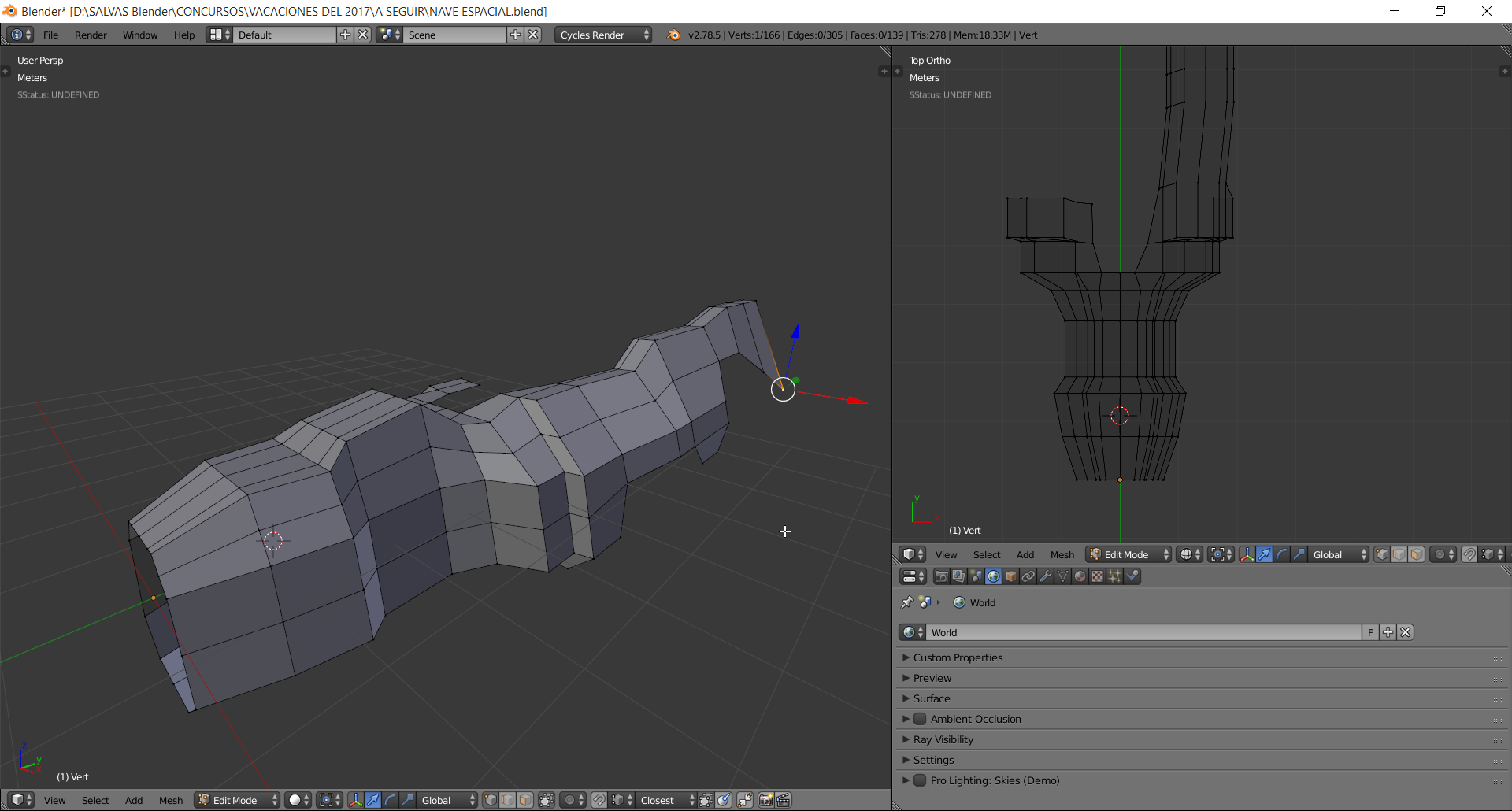Screen dimensions: 1512x811
Task: Open the Select menu in top-ortho viewport header
Action: [987, 554]
